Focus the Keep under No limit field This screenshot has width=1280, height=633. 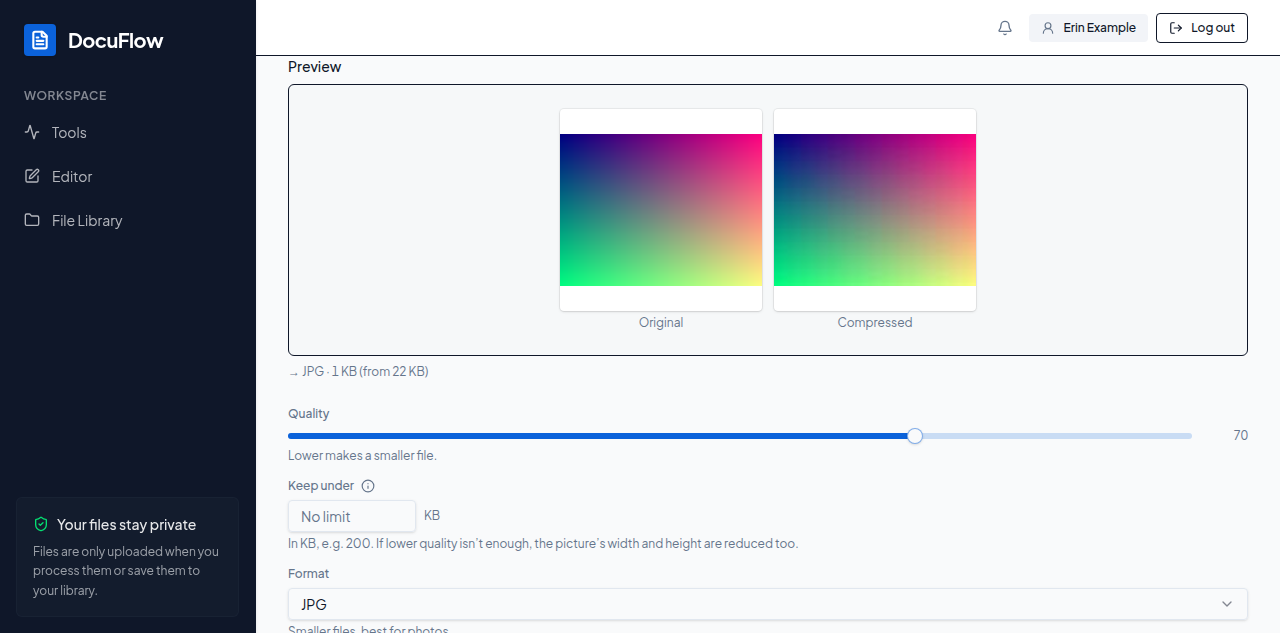pos(352,516)
